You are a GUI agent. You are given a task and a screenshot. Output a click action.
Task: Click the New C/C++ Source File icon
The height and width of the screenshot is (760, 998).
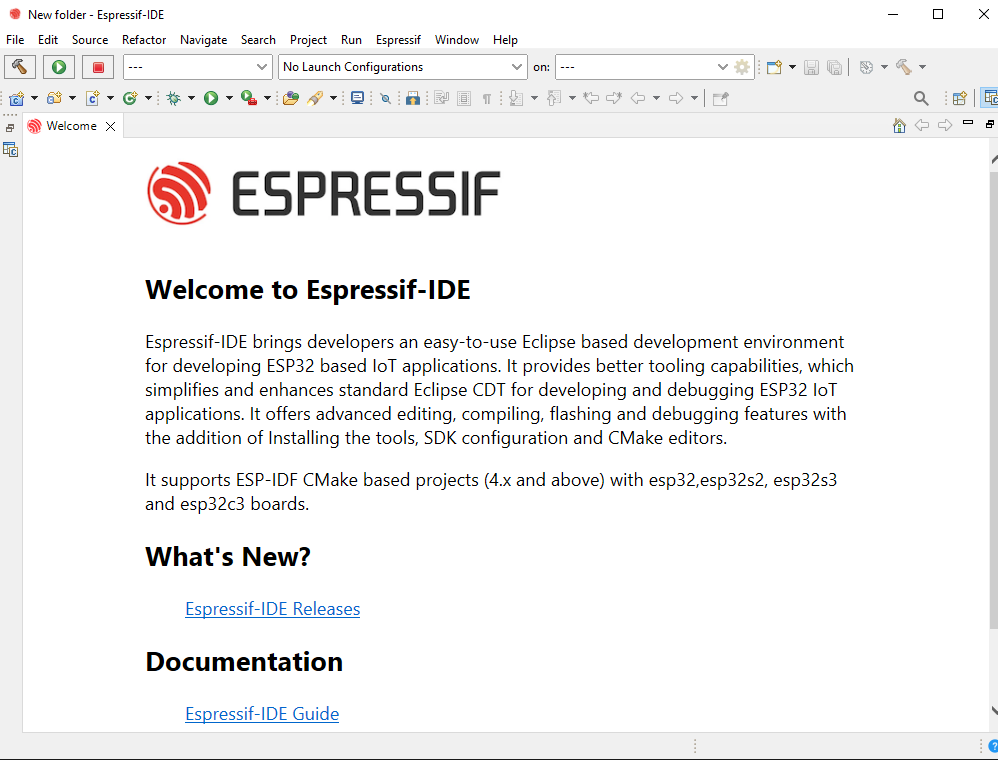93,98
